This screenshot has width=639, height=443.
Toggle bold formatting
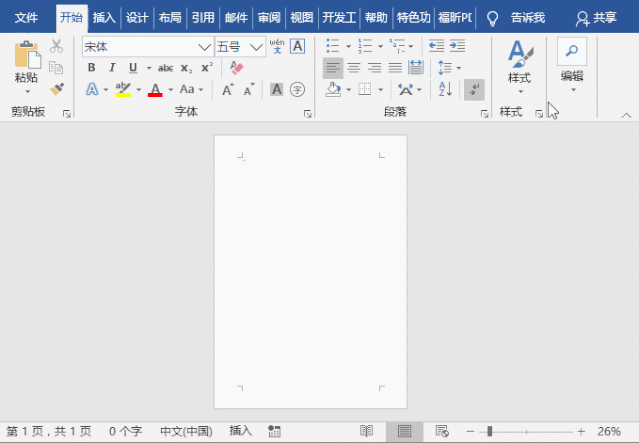[91, 68]
